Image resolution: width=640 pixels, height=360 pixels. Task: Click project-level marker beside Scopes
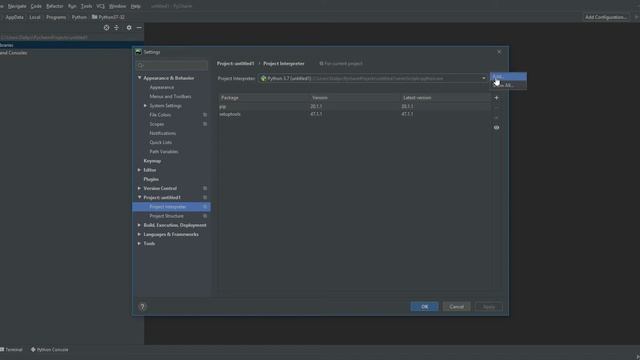205,124
